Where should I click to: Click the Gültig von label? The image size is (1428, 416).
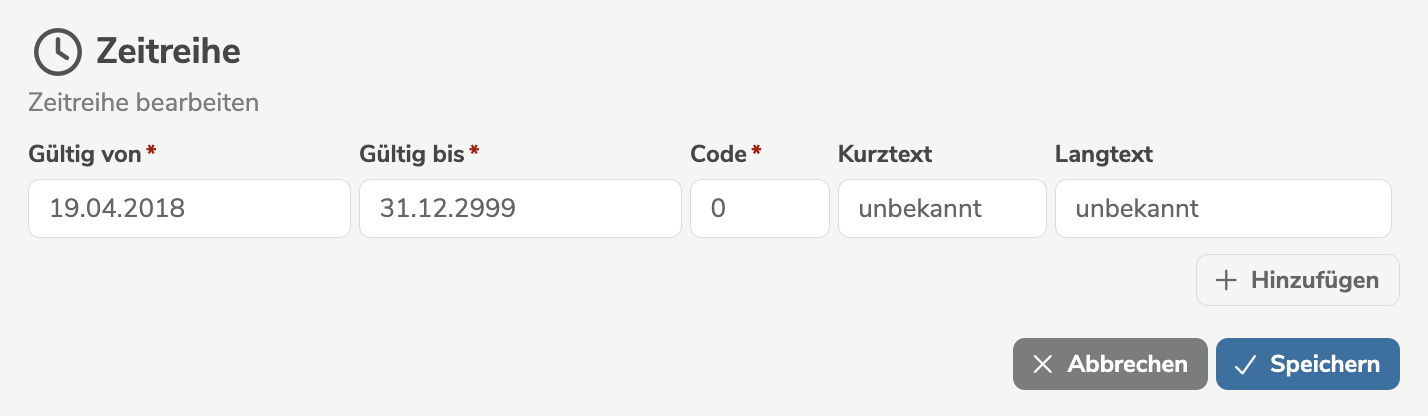(x=86, y=154)
